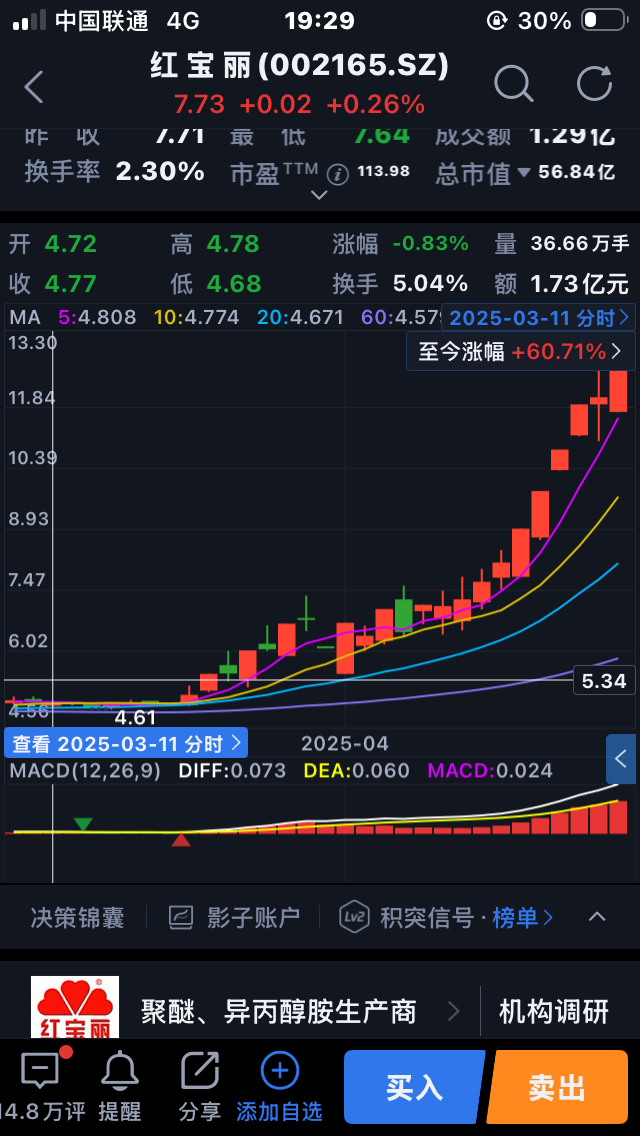
Task: Open stock search magnifier icon
Action: pyautogui.click(x=514, y=83)
